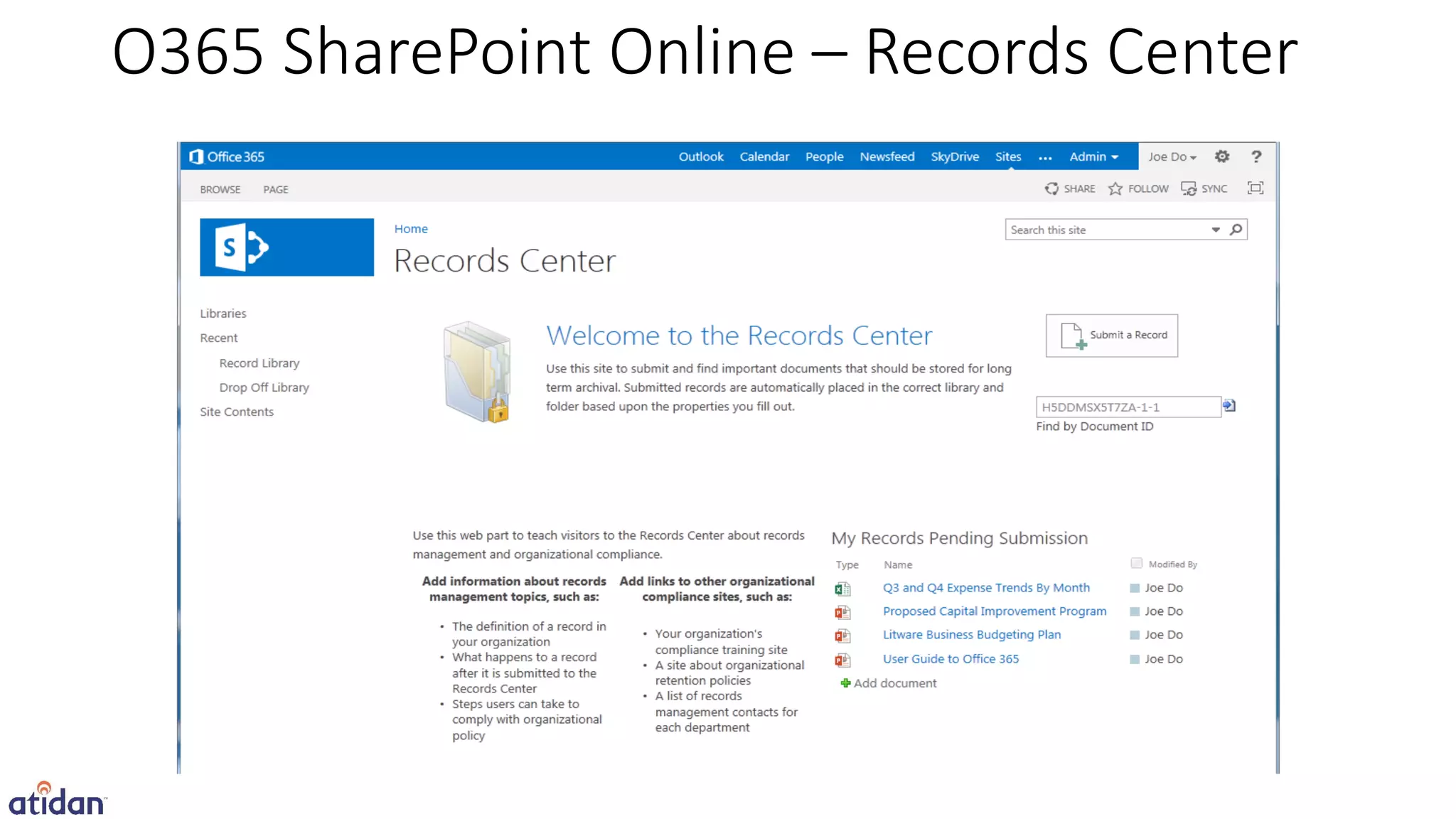Click the Submit a Record button
The width and height of the screenshot is (1456, 819).
(1111, 335)
